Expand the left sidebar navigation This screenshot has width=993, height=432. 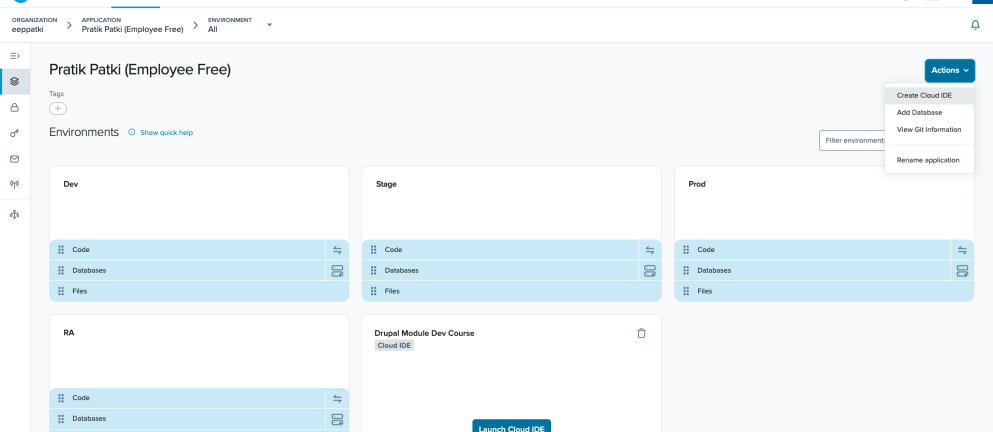click(14, 56)
